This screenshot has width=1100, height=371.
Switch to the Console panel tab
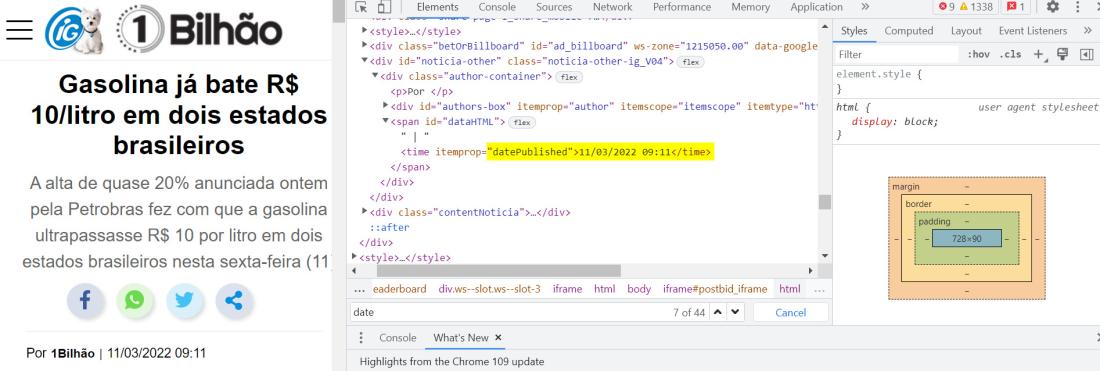(497, 7)
